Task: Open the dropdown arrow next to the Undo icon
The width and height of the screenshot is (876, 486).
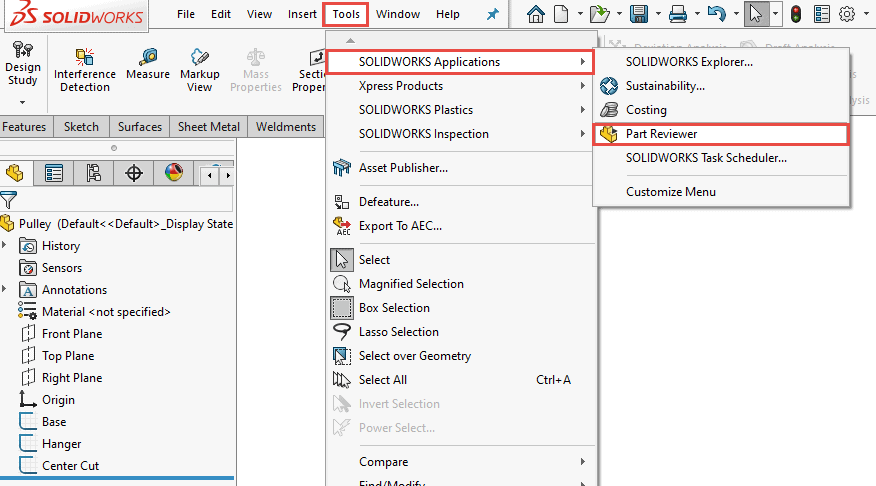Action: click(x=736, y=14)
